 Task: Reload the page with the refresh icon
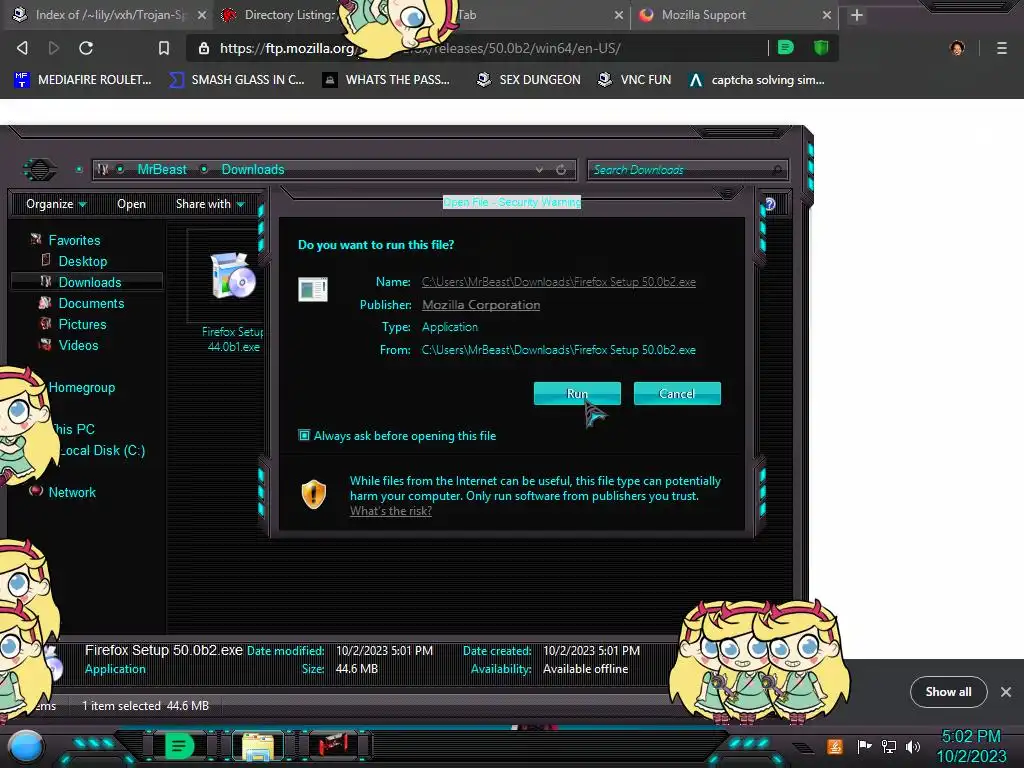[86, 48]
